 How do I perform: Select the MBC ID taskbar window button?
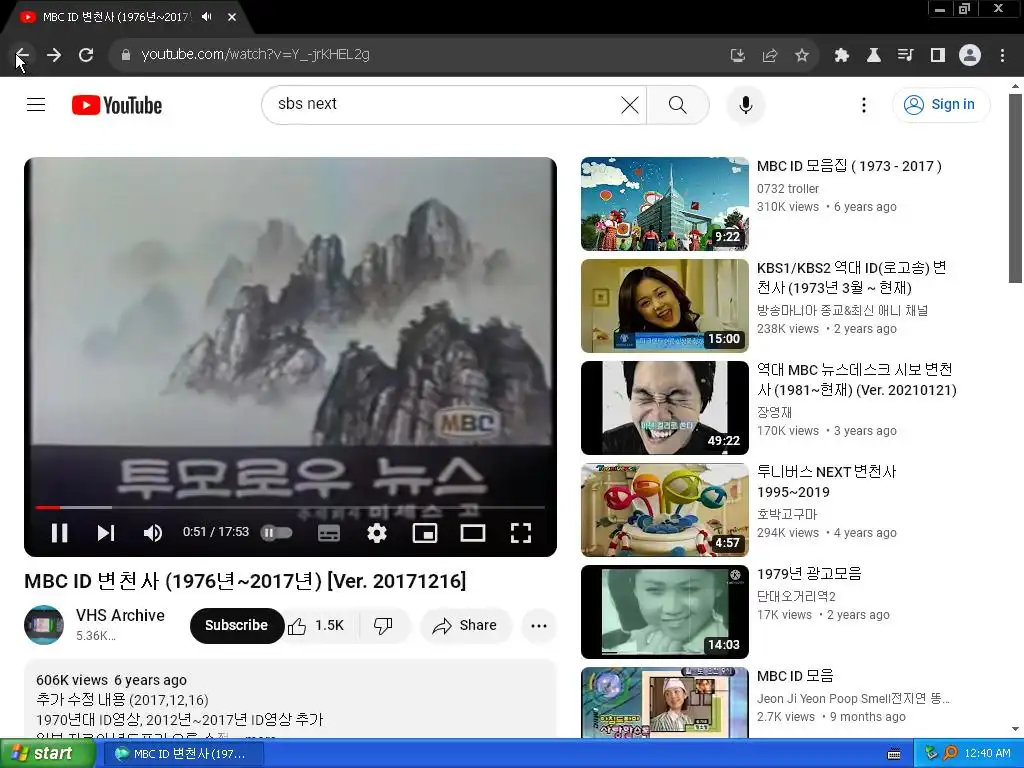(x=184, y=754)
